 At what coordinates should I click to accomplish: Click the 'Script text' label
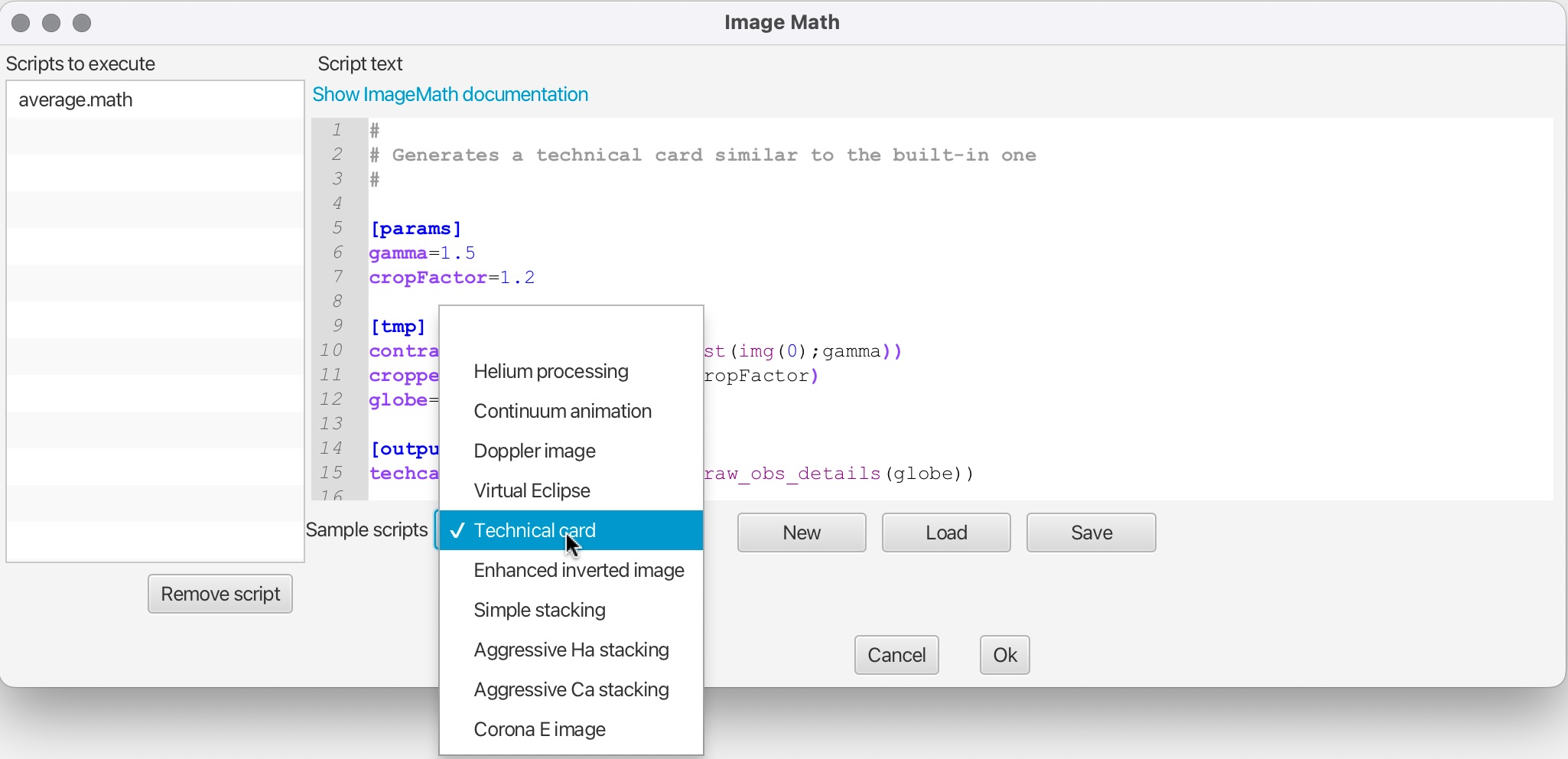point(360,64)
